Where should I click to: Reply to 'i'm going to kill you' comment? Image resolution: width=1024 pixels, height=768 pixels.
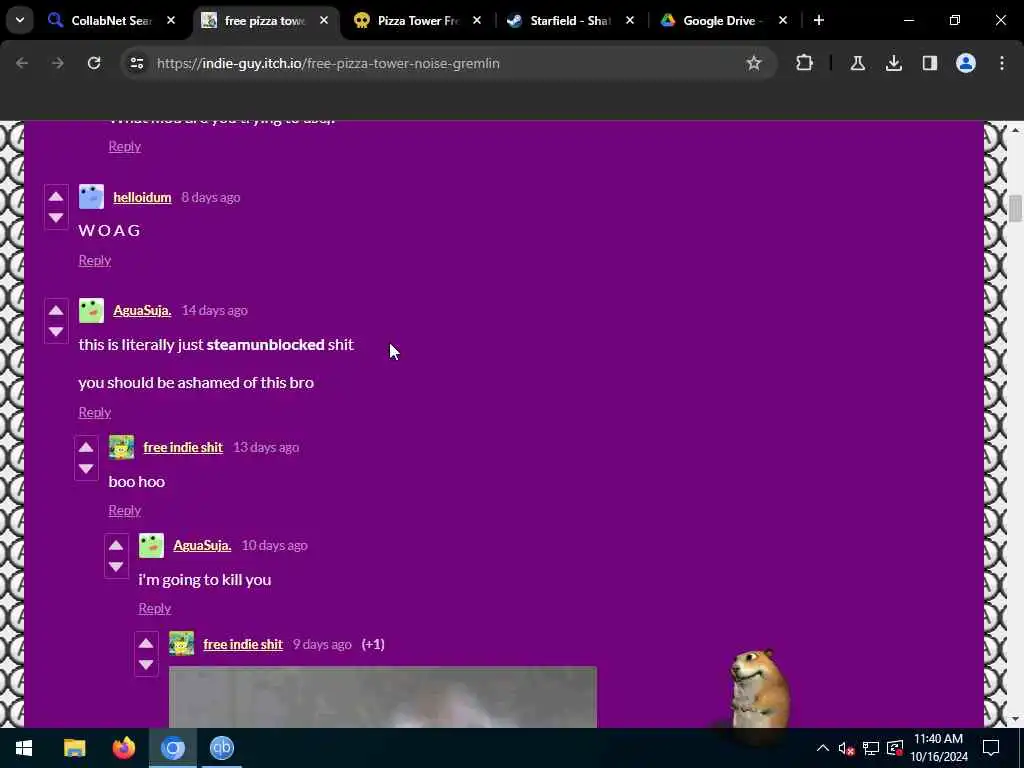pos(155,608)
